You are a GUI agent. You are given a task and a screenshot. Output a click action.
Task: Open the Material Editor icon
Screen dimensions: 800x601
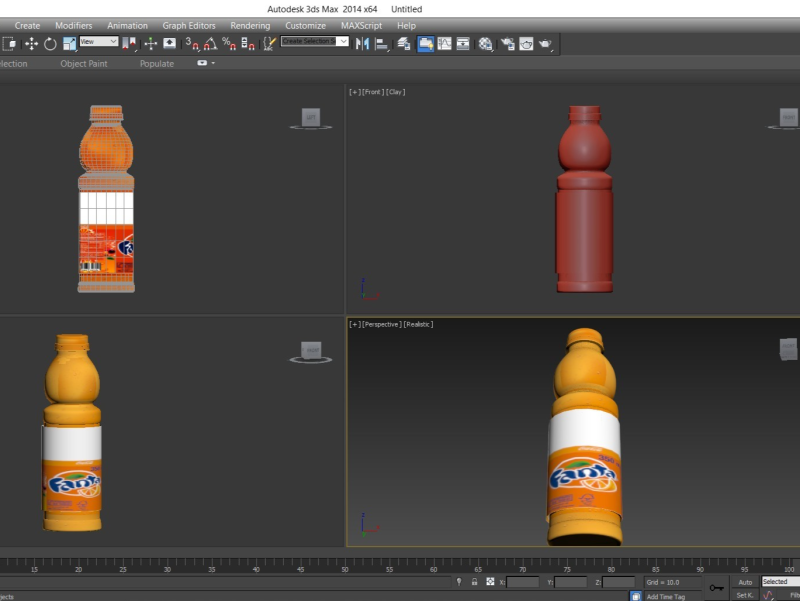(x=485, y=43)
